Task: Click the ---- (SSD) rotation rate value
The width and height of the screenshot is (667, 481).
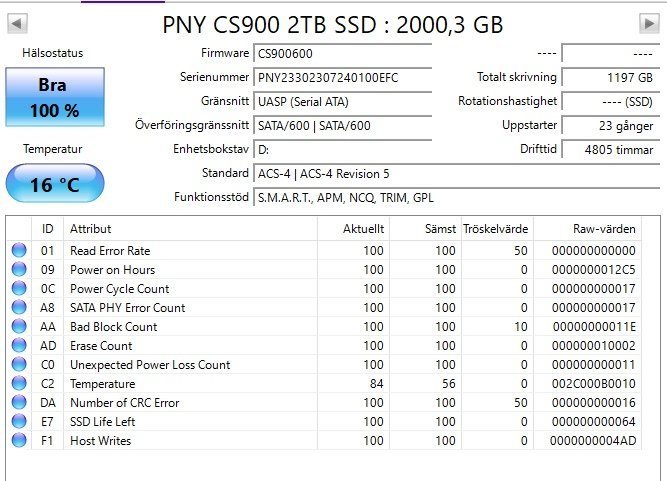Action: coord(610,102)
